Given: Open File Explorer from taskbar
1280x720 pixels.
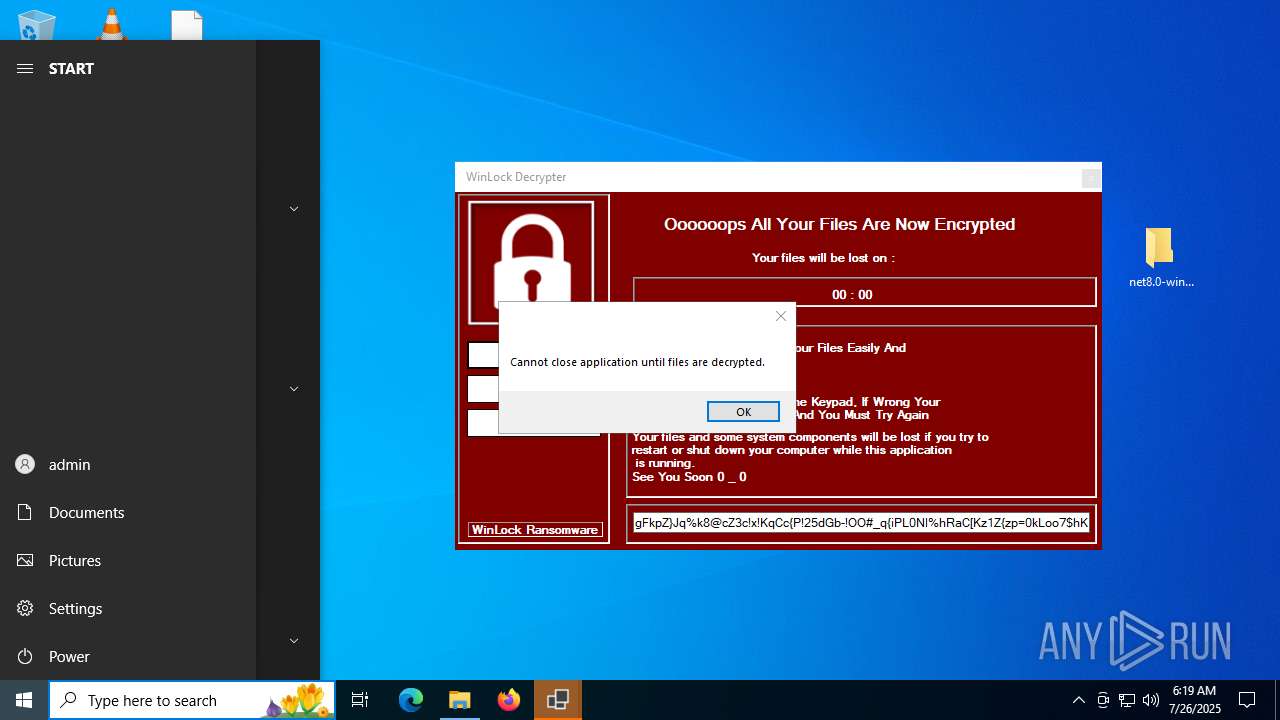Looking at the screenshot, I should click(x=459, y=700).
